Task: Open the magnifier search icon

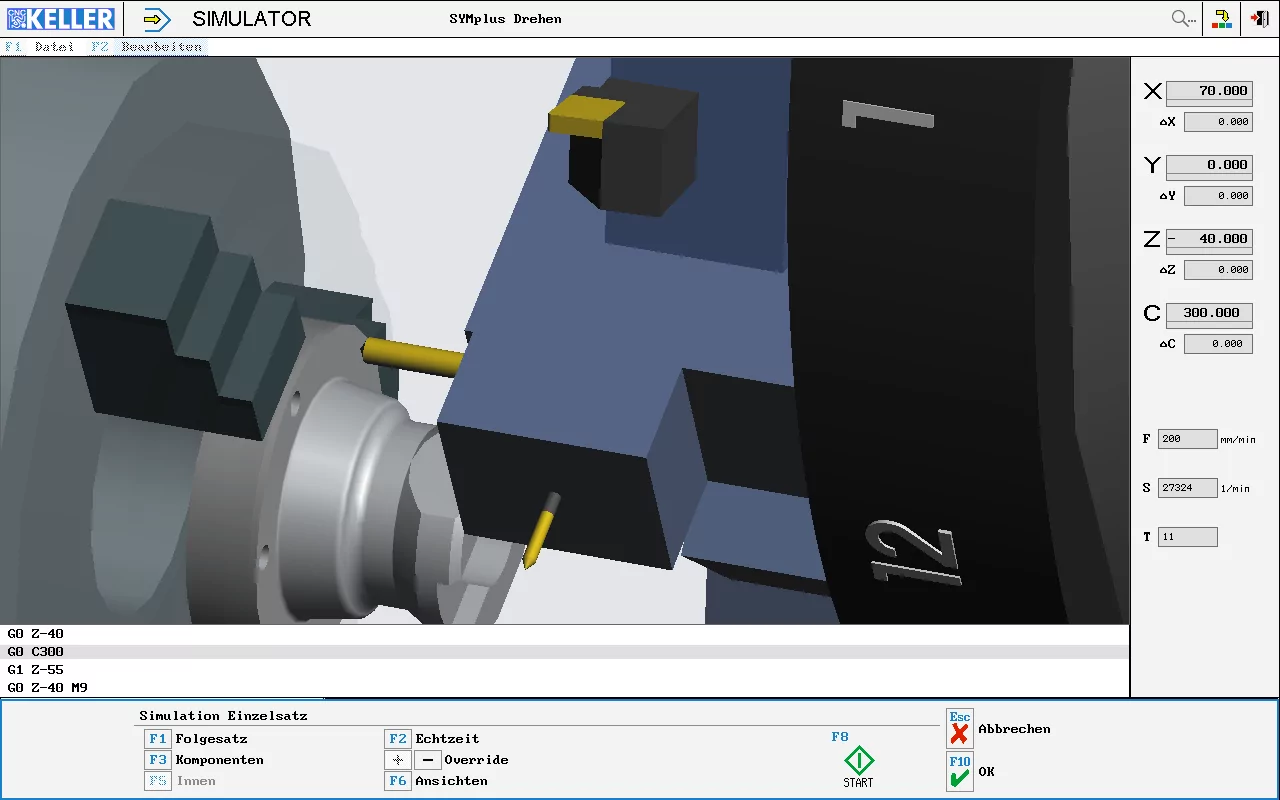Action: click(1184, 19)
